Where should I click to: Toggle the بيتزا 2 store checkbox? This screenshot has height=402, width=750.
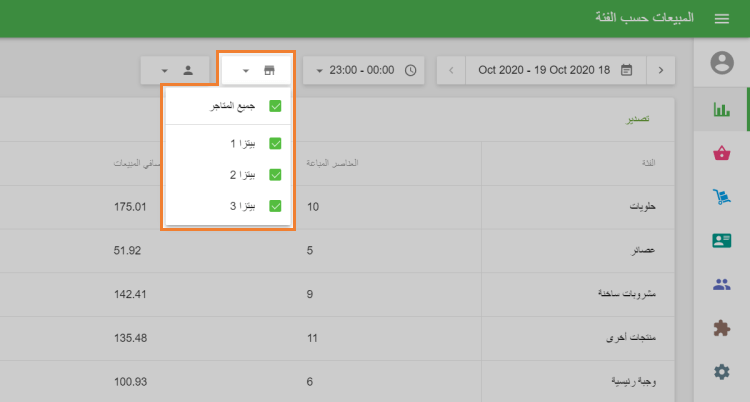(x=275, y=175)
